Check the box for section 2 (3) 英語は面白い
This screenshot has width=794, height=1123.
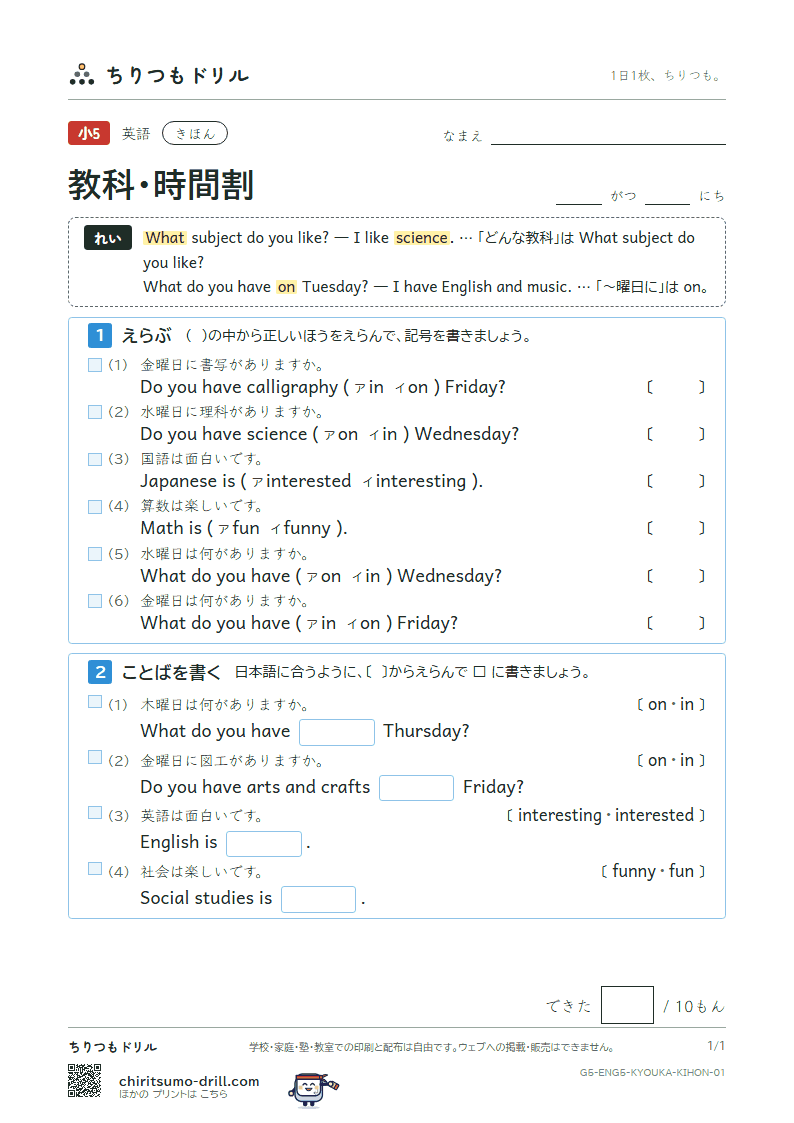[95, 812]
